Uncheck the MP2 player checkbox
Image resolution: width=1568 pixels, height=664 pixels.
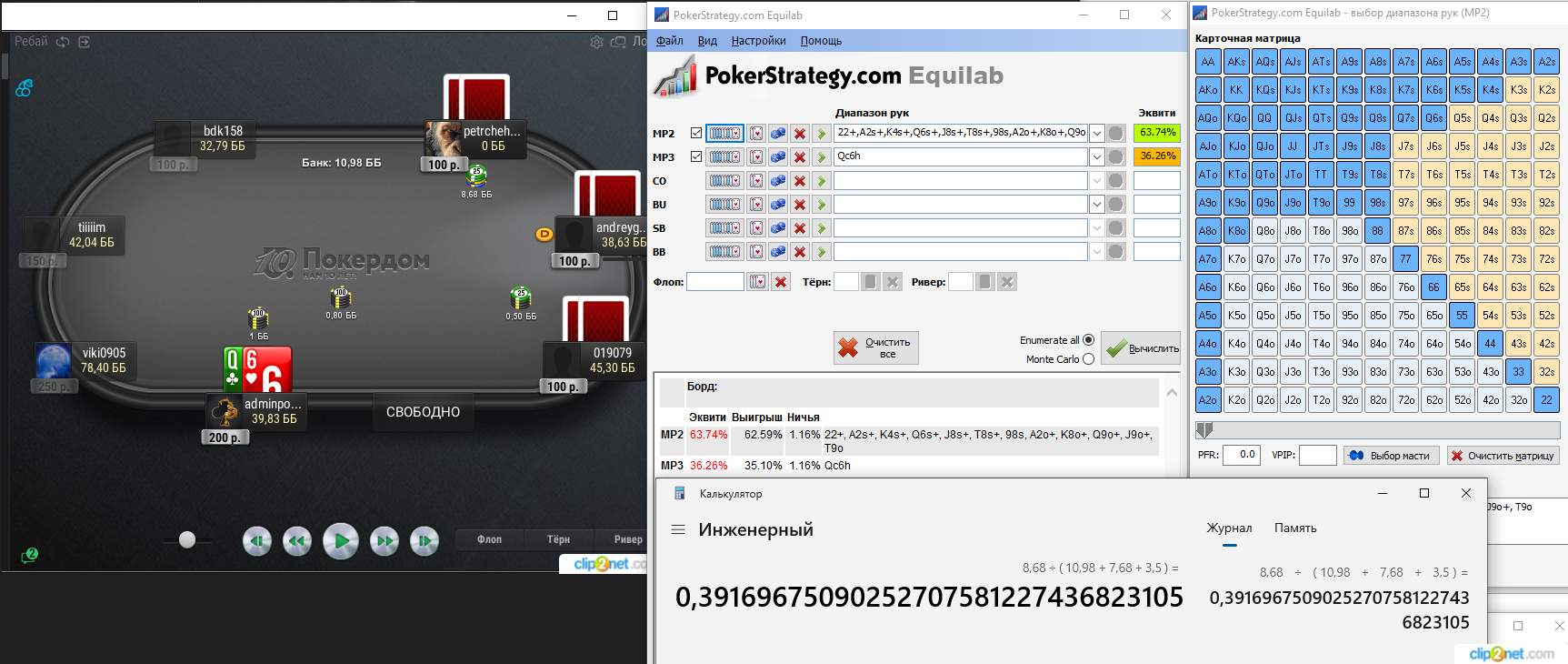coord(696,133)
